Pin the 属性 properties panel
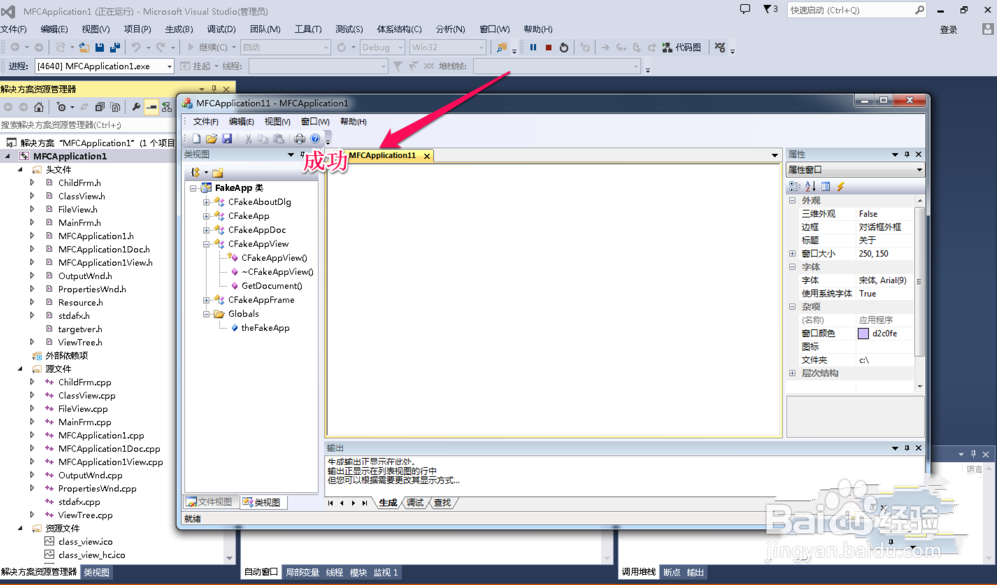 [x=907, y=155]
